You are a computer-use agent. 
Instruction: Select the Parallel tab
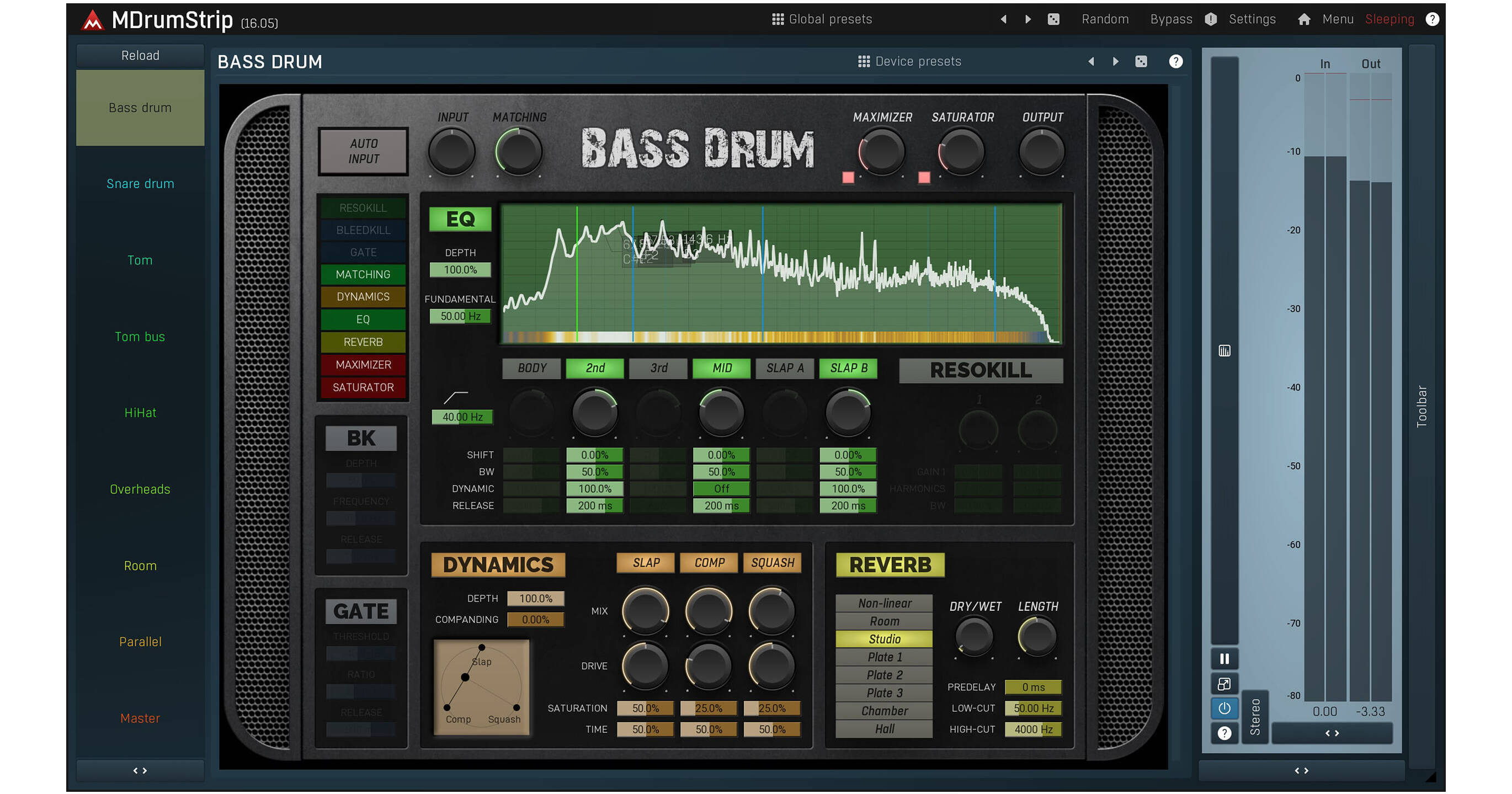pyautogui.click(x=140, y=641)
